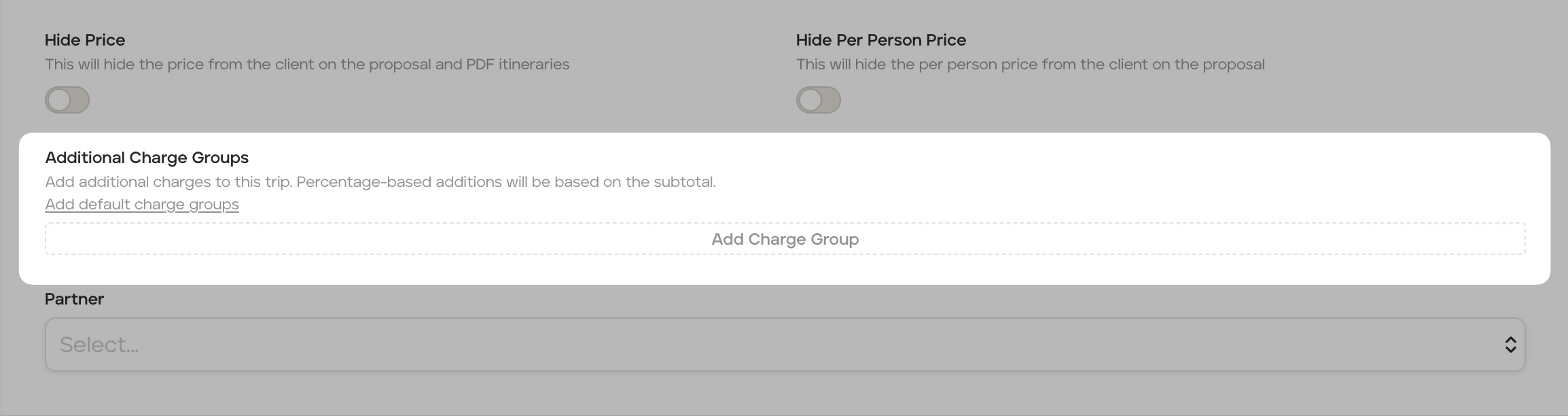Click the per person price description text
1568x416 pixels.
(1030, 65)
